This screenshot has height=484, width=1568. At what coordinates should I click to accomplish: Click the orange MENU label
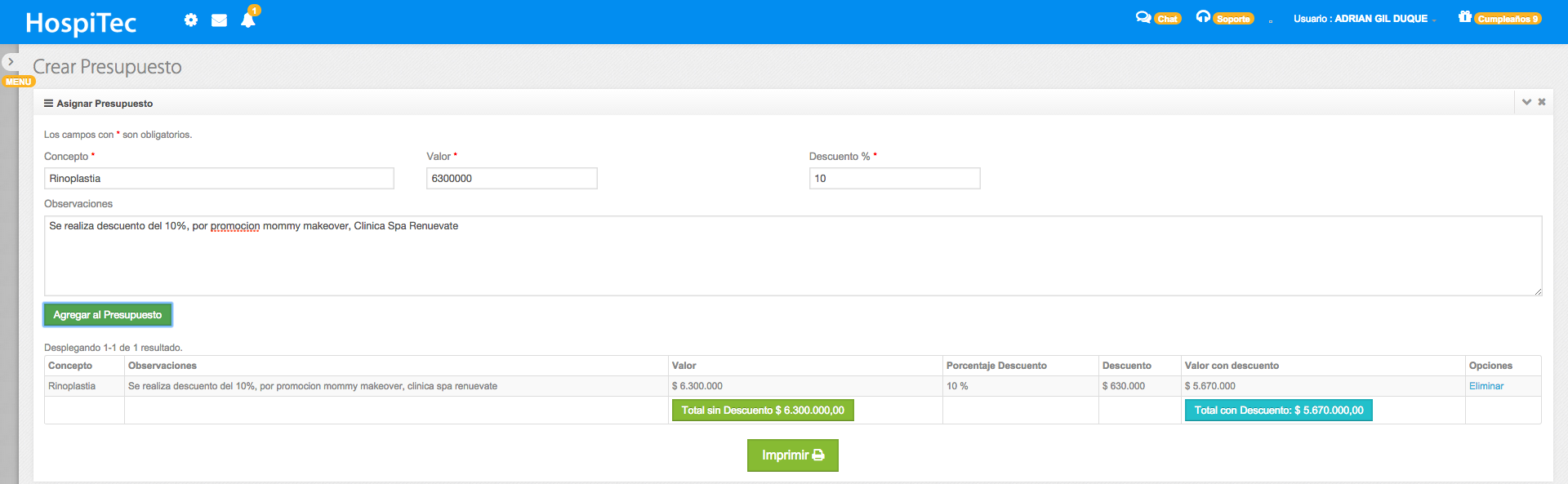point(19,82)
